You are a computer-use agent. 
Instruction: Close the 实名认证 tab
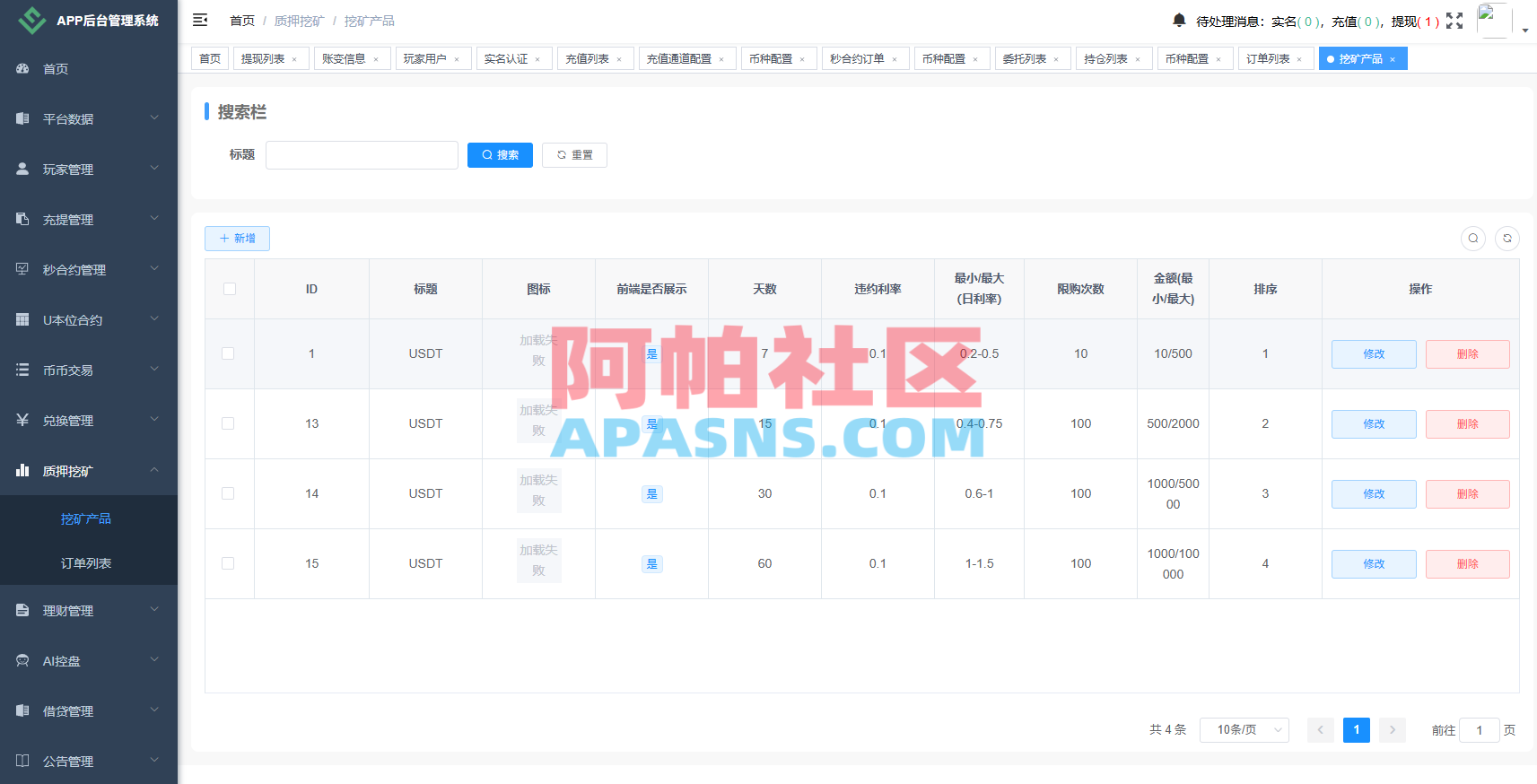point(537,59)
